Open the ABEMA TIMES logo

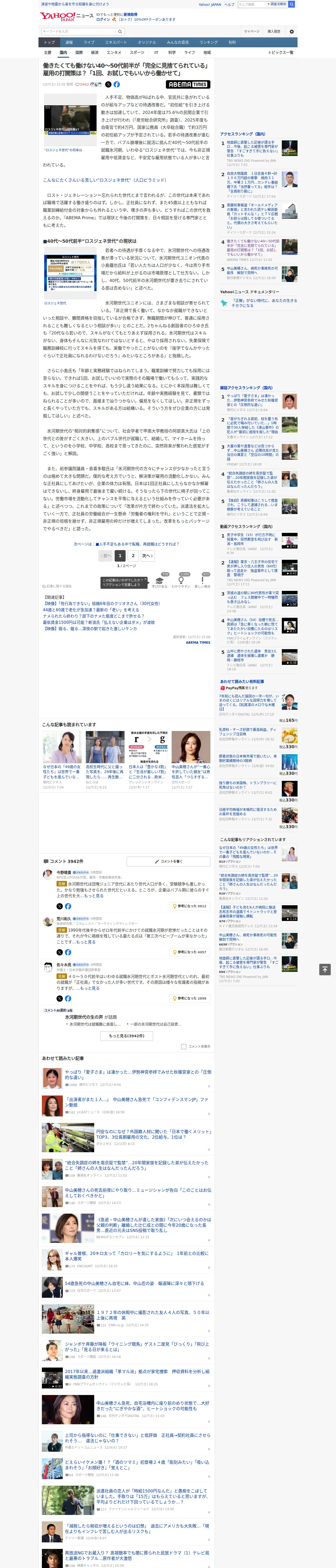coord(188,85)
